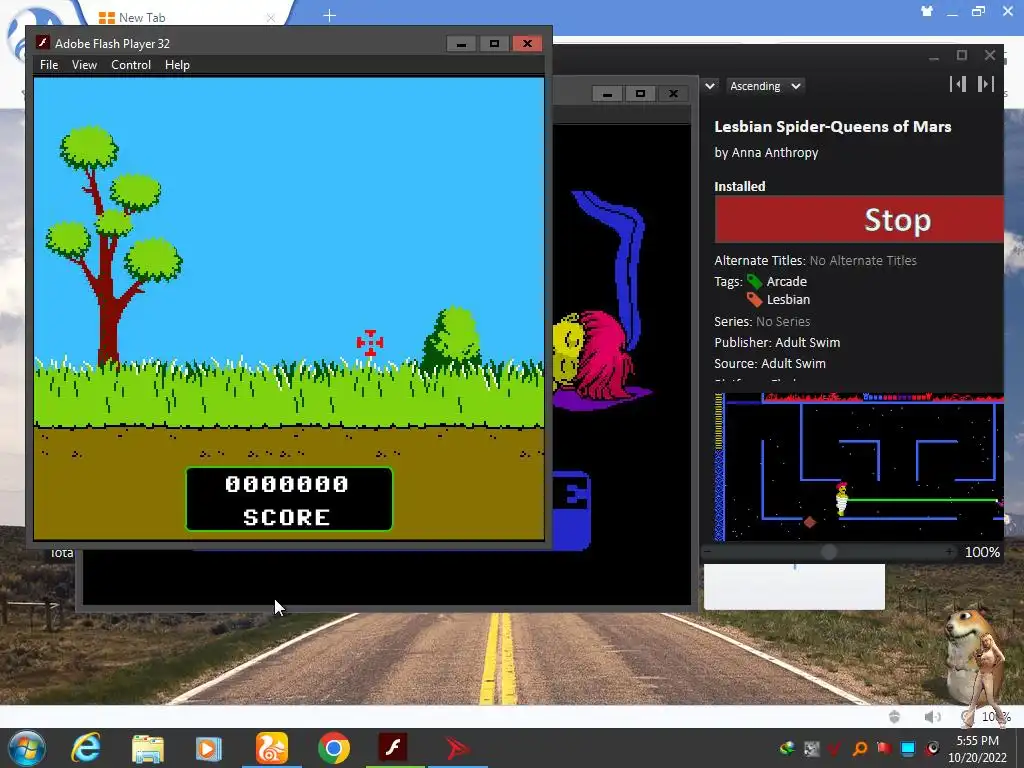Image resolution: width=1024 pixels, height=768 pixels.
Task: Open the dropdown left of Ascending
Action: [x=710, y=86]
